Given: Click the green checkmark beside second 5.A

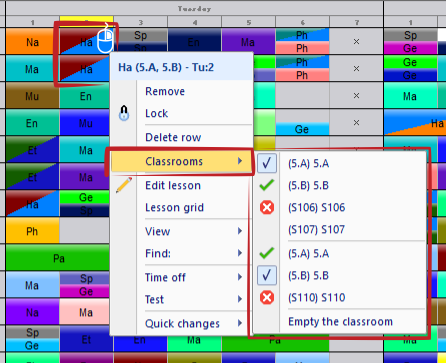Looking at the screenshot, I should point(267,253).
